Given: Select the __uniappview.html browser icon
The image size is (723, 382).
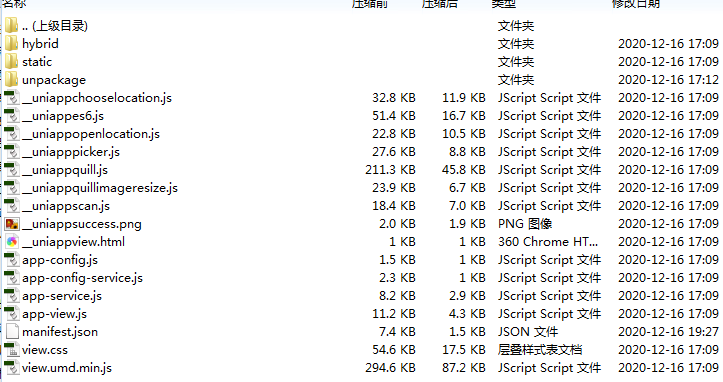Looking at the screenshot, I should 12,242.
